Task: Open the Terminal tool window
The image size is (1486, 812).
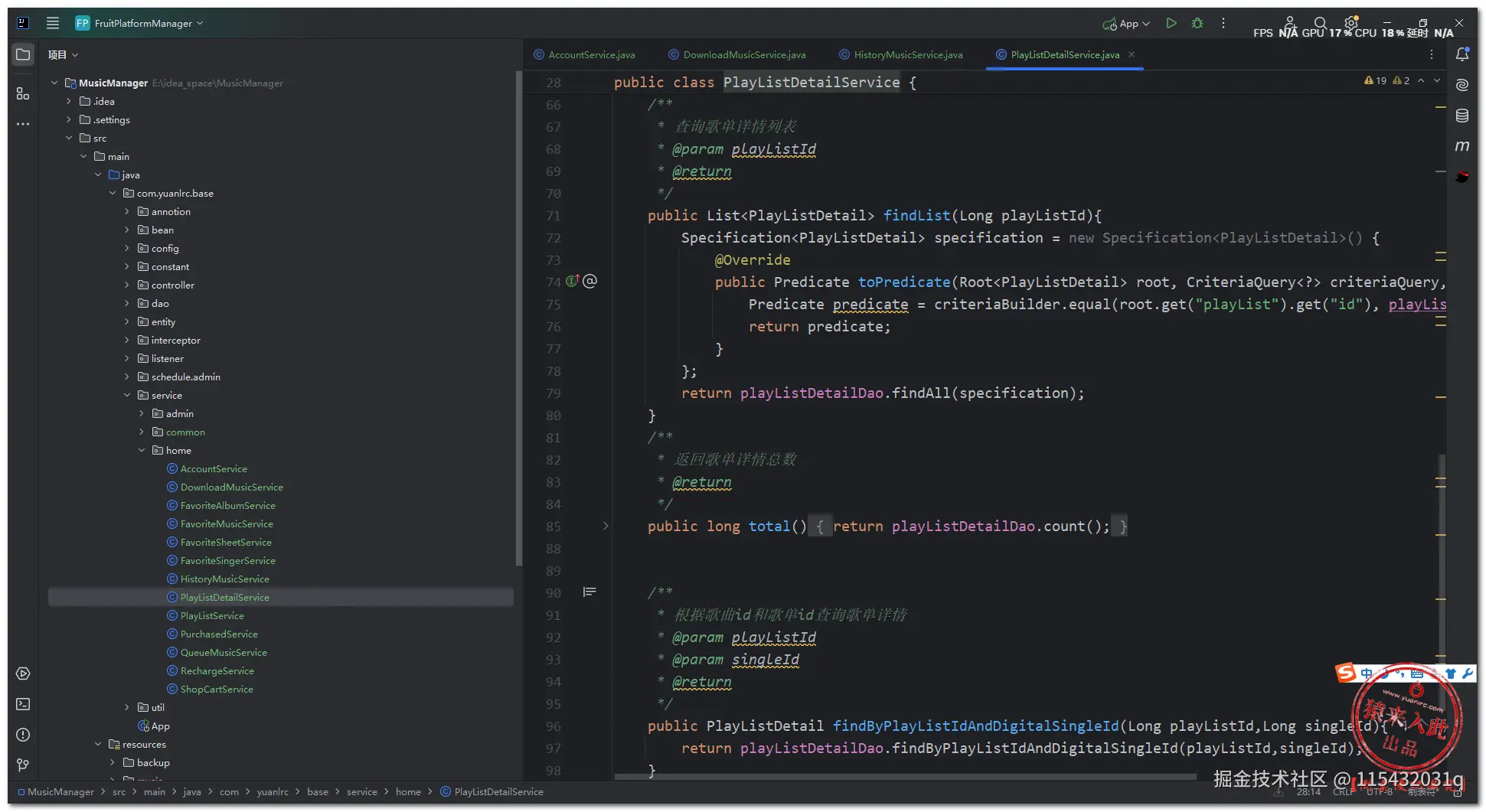Action: (23, 704)
